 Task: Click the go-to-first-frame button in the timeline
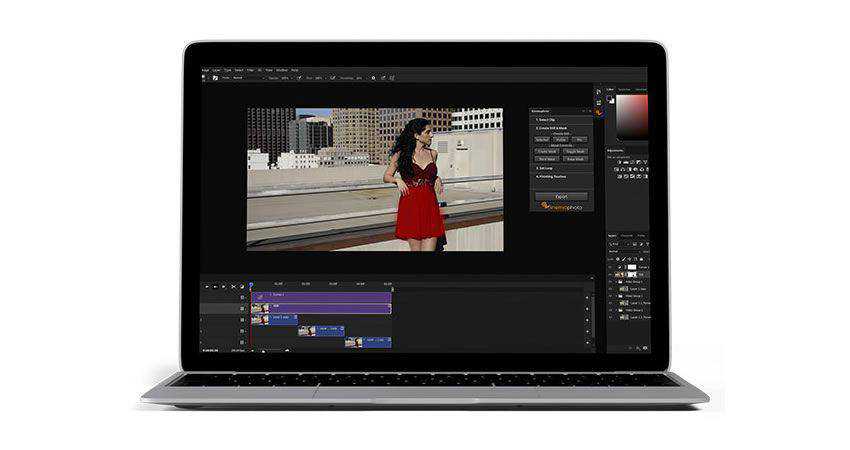(207, 287)
